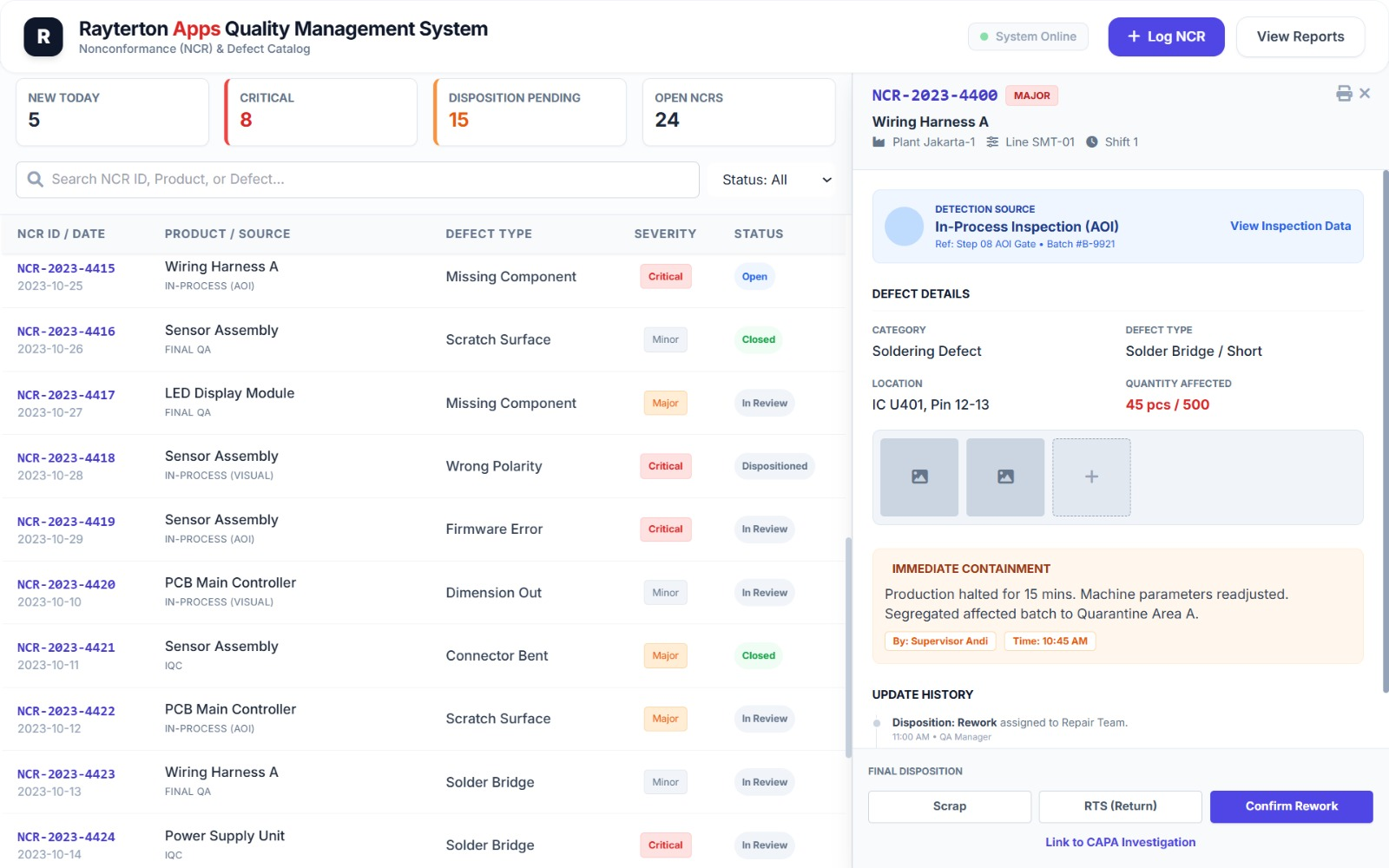This screenshot has width=1389, height=868.
Task: Open NCR-2023-4418 record link
Action: point(66,457)
